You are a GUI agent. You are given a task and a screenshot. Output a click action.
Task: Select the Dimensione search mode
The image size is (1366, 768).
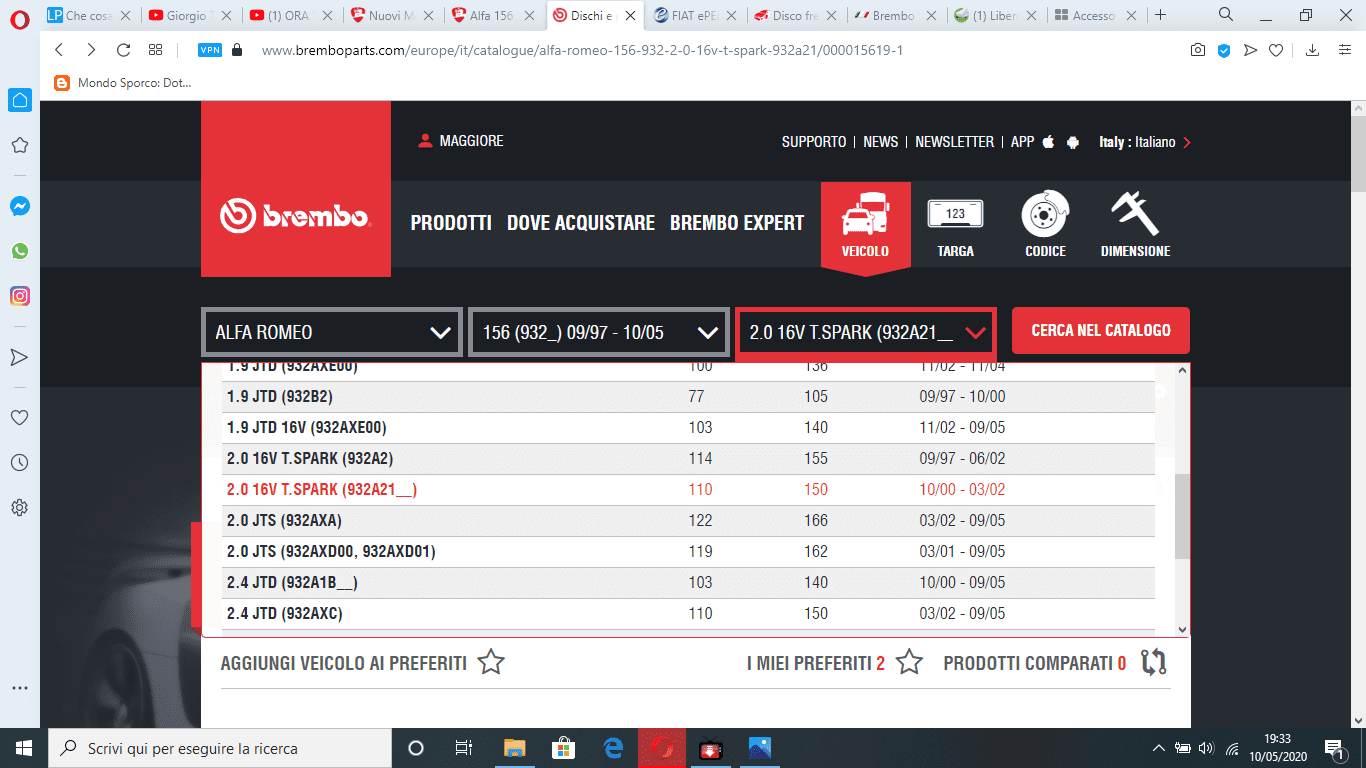[x=1135, y=225]
